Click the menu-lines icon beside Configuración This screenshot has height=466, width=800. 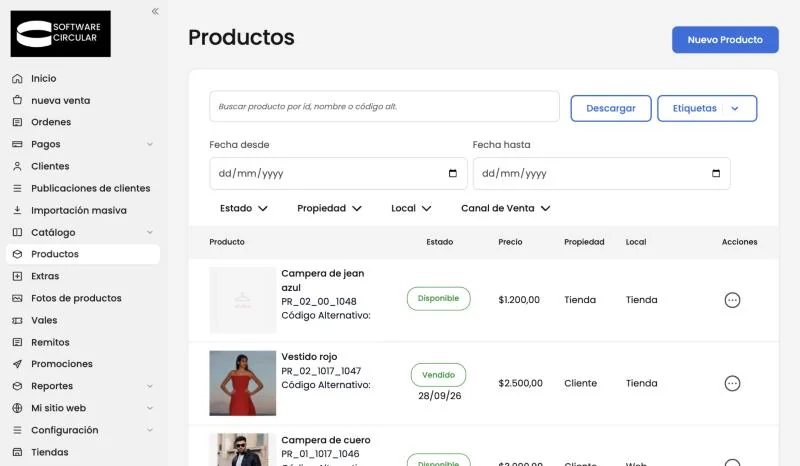click(17, 430)
